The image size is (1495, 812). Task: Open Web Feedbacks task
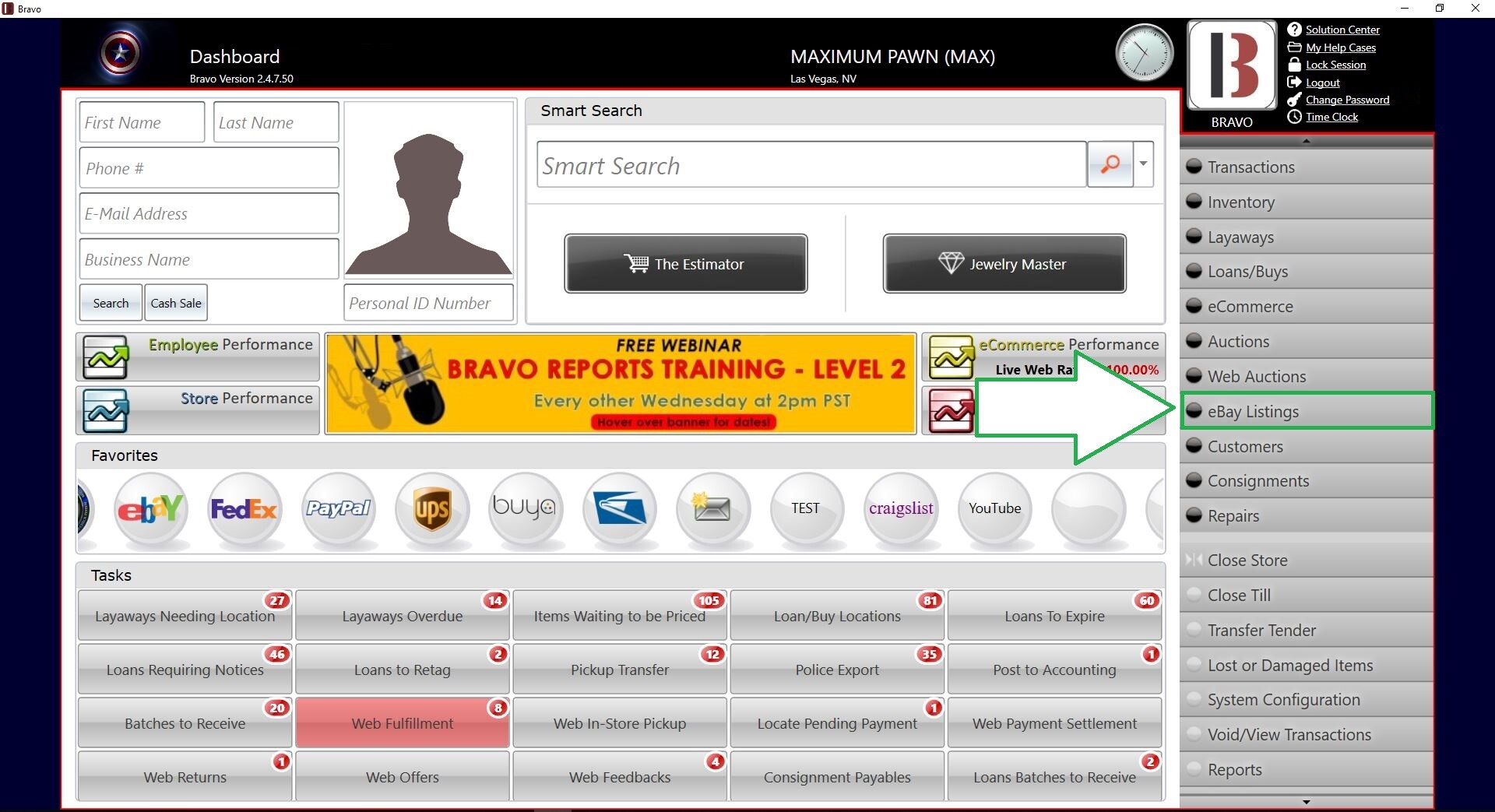[x=620, y=777]
